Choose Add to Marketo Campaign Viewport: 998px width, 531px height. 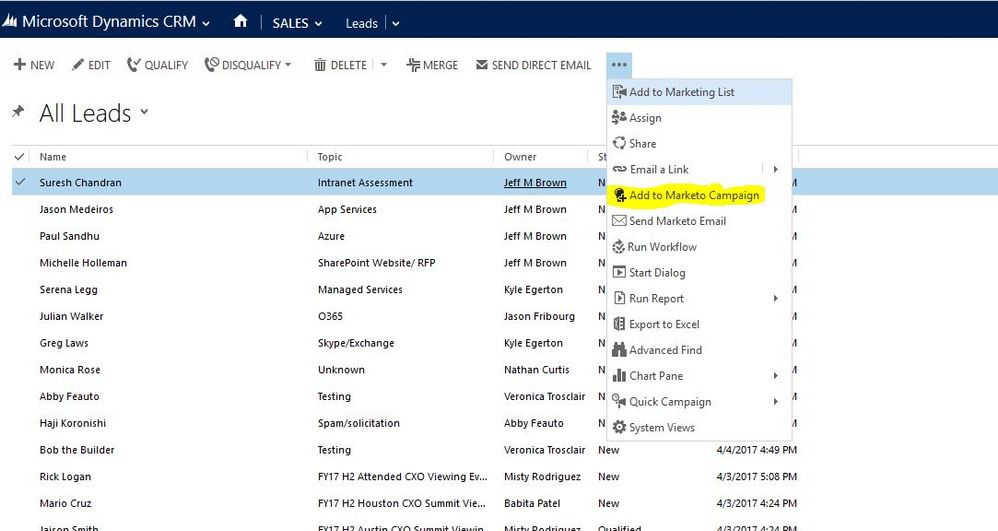[x=699, y=195]
